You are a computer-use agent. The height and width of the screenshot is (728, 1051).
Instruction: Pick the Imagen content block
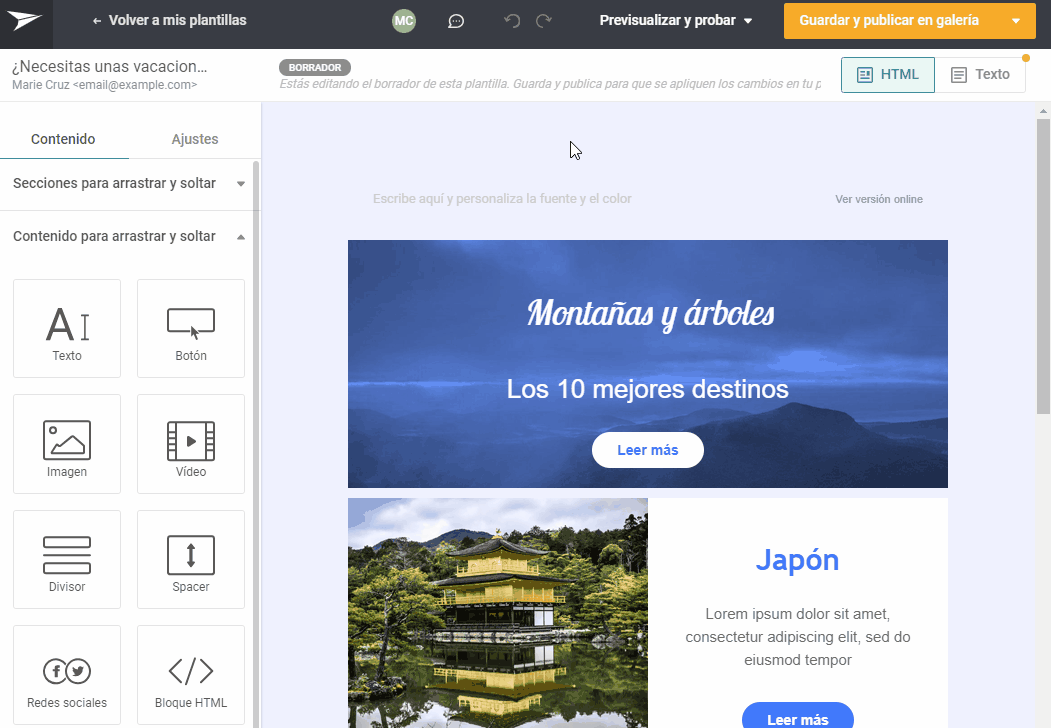[x=67, y=444]
